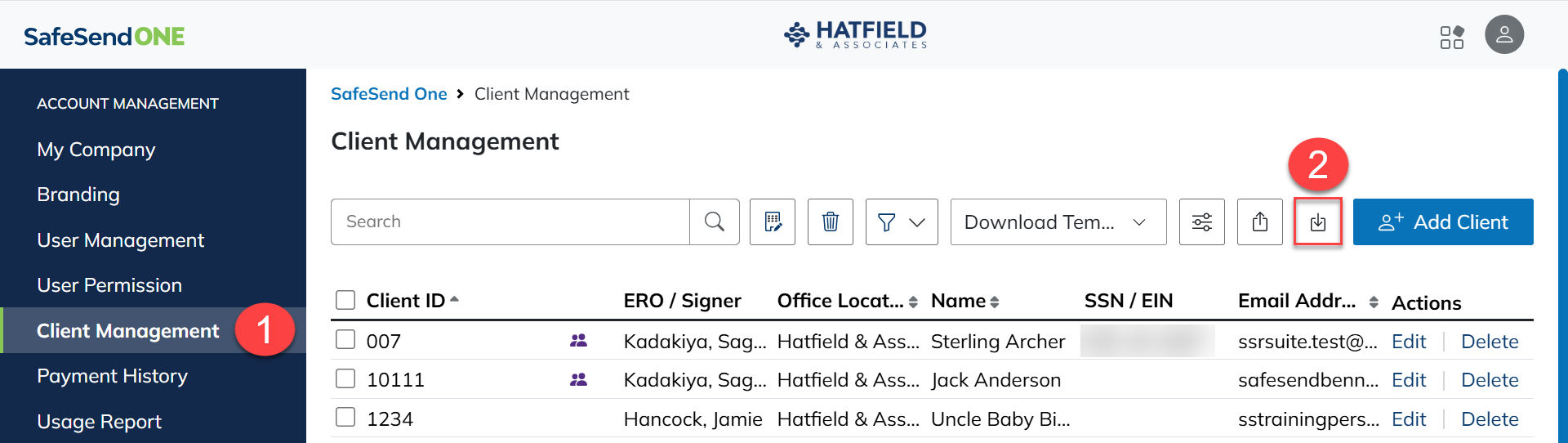The width and height of the screenshot is (1568, 443).
Task: Click the Add Client button
Action: pos(1443,221)
